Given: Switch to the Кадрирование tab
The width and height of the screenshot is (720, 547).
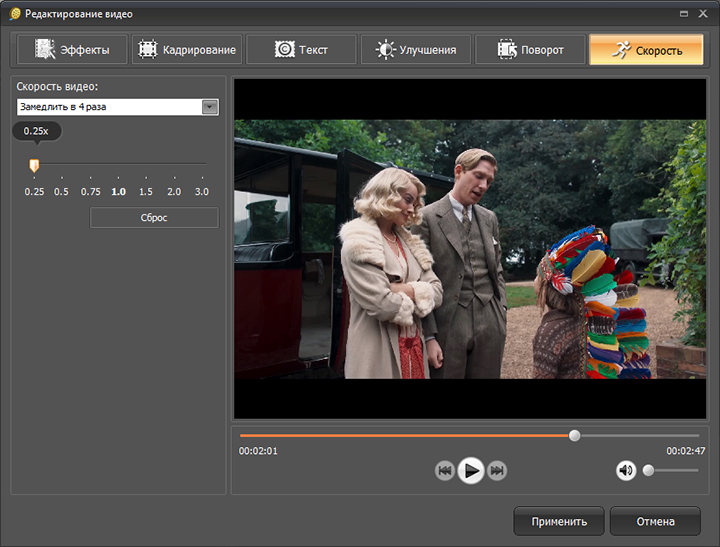Looking at the screenshot, I should [187, 49].
